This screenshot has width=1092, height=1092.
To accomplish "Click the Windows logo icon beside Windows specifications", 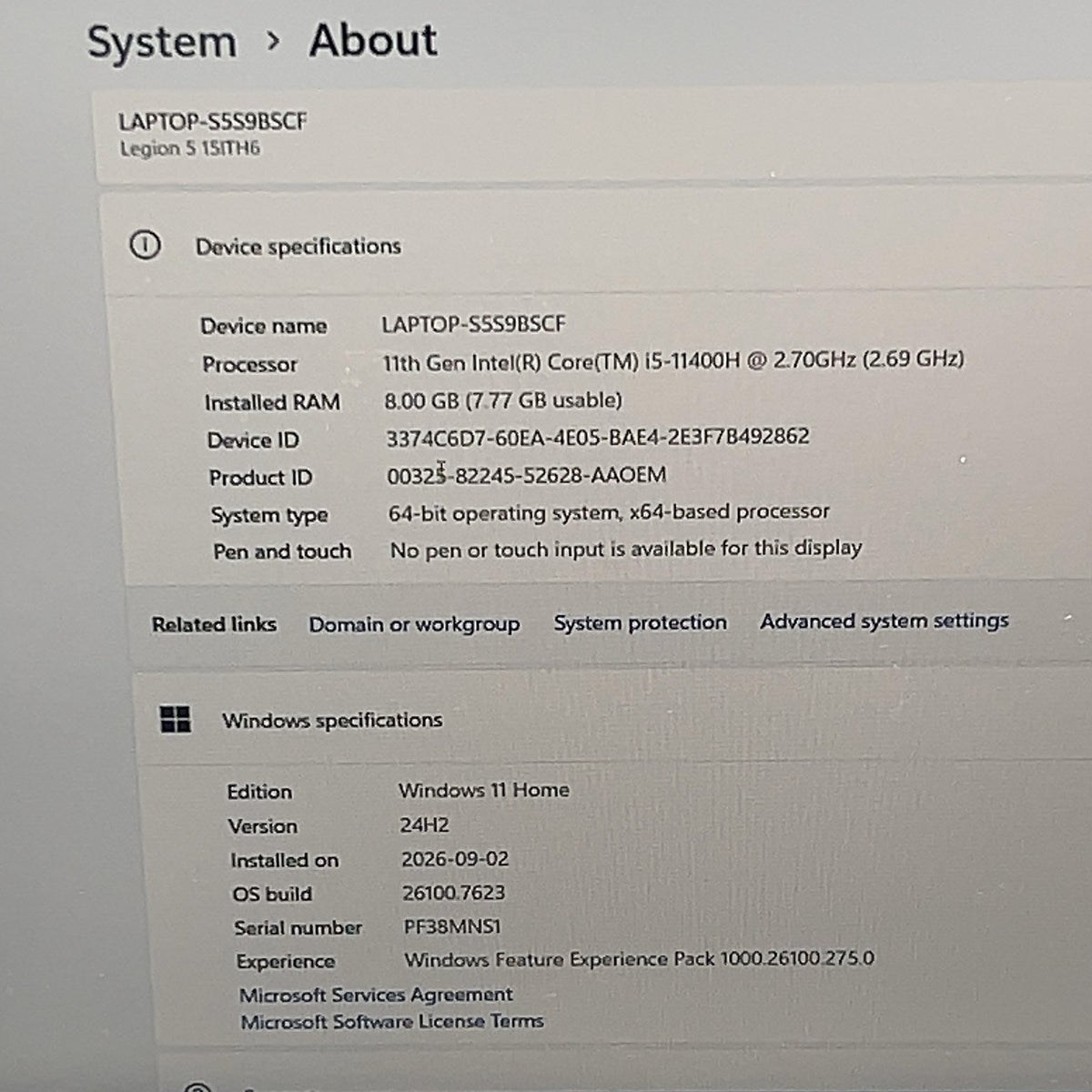I will pos(175,719).
